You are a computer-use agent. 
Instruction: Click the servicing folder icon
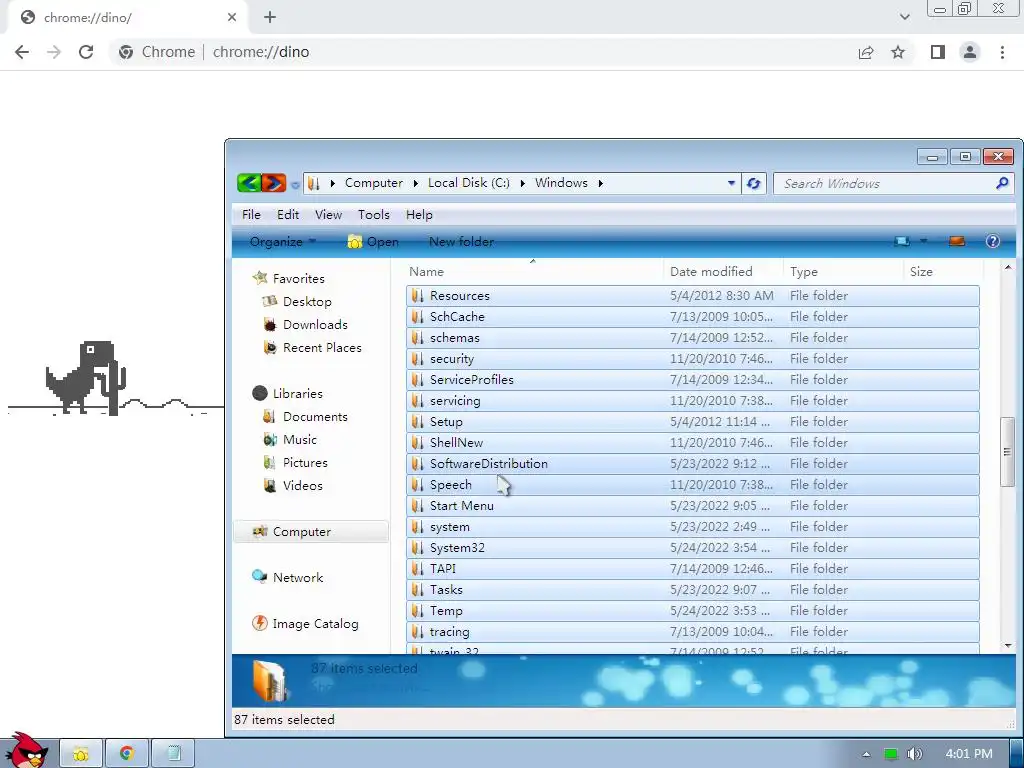pyautogui.click(x=417, y=401)
